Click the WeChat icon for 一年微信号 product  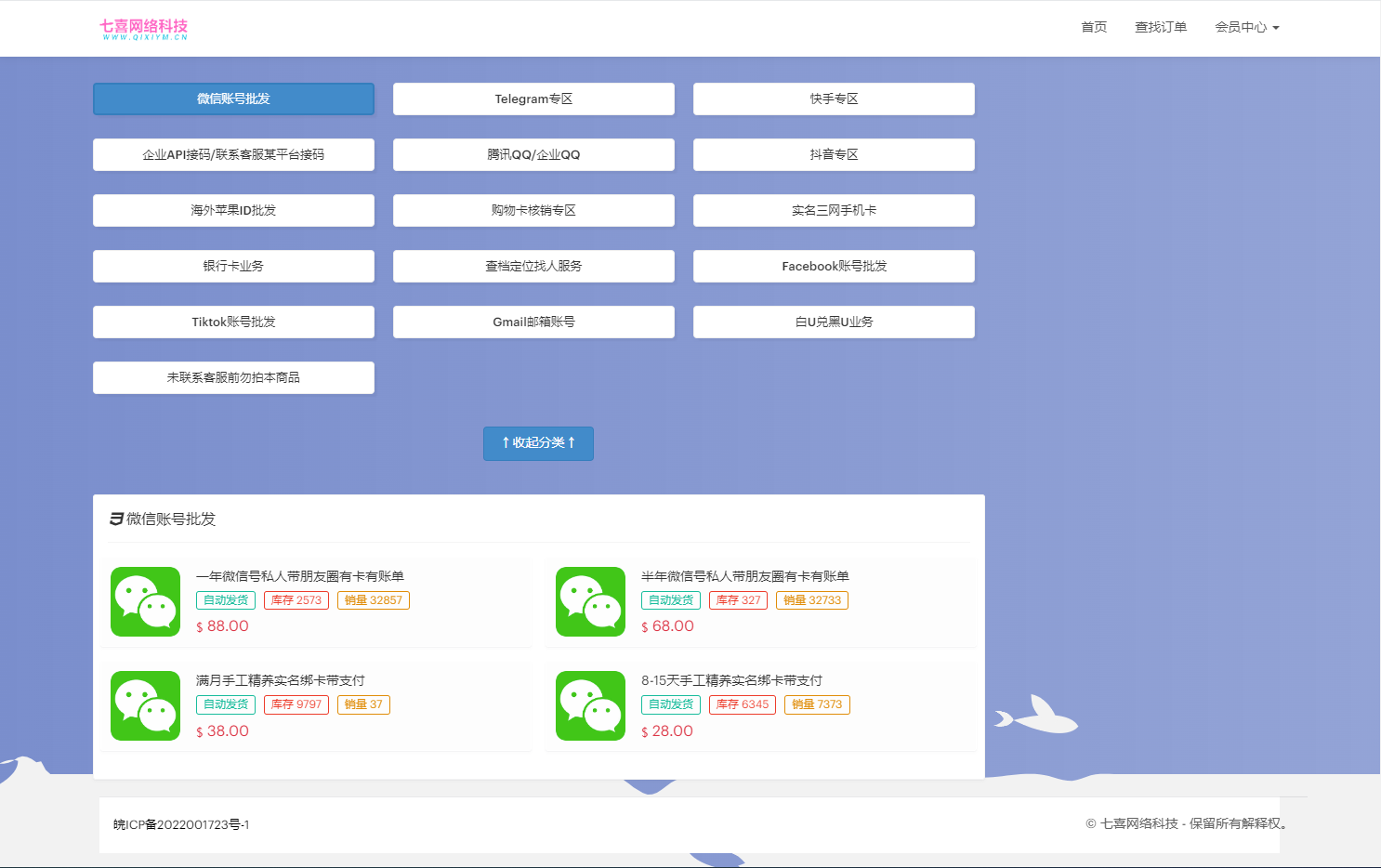[145, 602]
